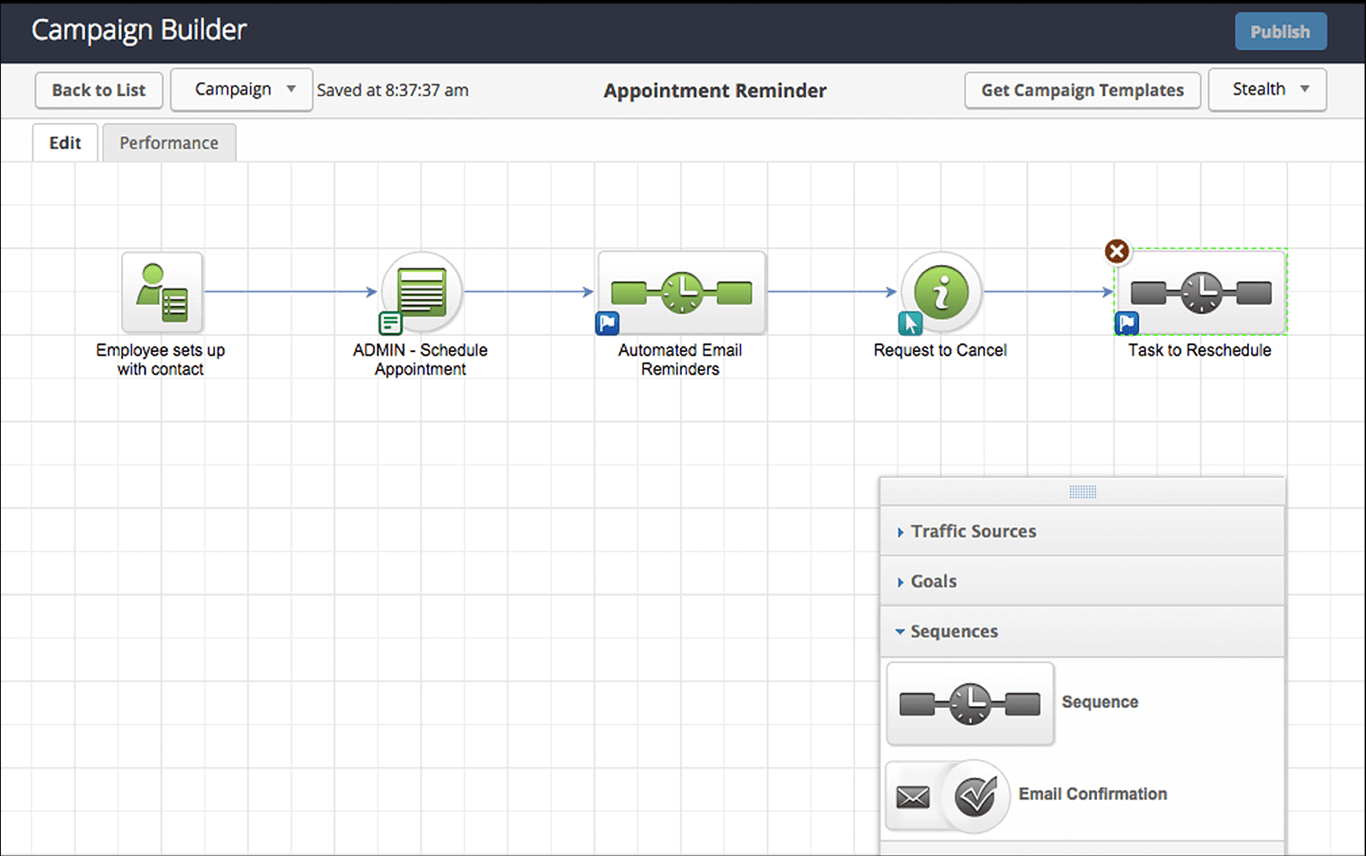
Task: Click the cursor status toggle under Request to Cancel
Action: (x=909, y=323)
